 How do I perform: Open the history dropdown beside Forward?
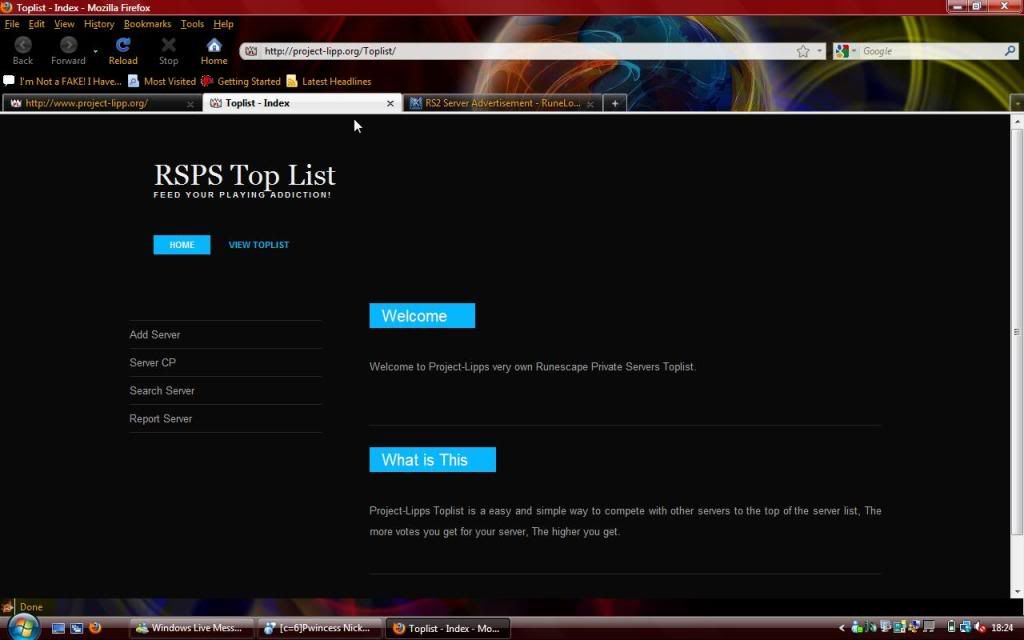(x=95, y=51)
